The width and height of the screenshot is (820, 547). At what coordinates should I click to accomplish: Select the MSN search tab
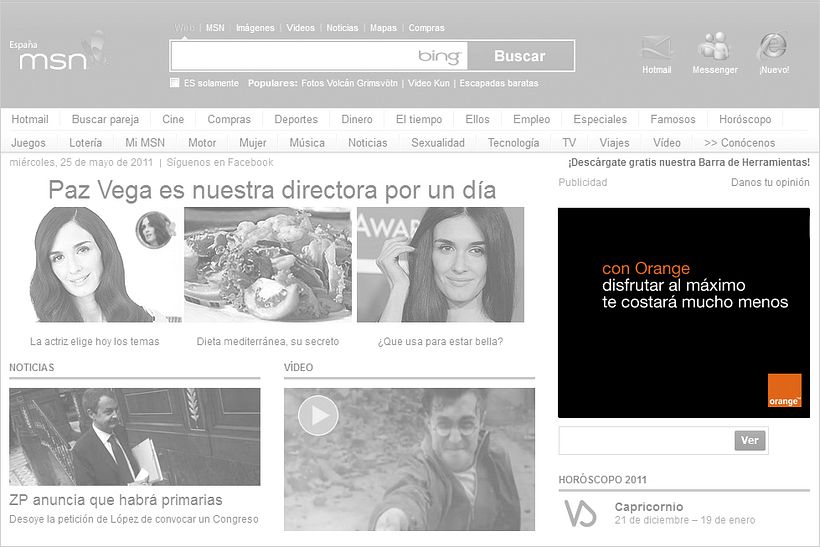(x=215, y=28)
